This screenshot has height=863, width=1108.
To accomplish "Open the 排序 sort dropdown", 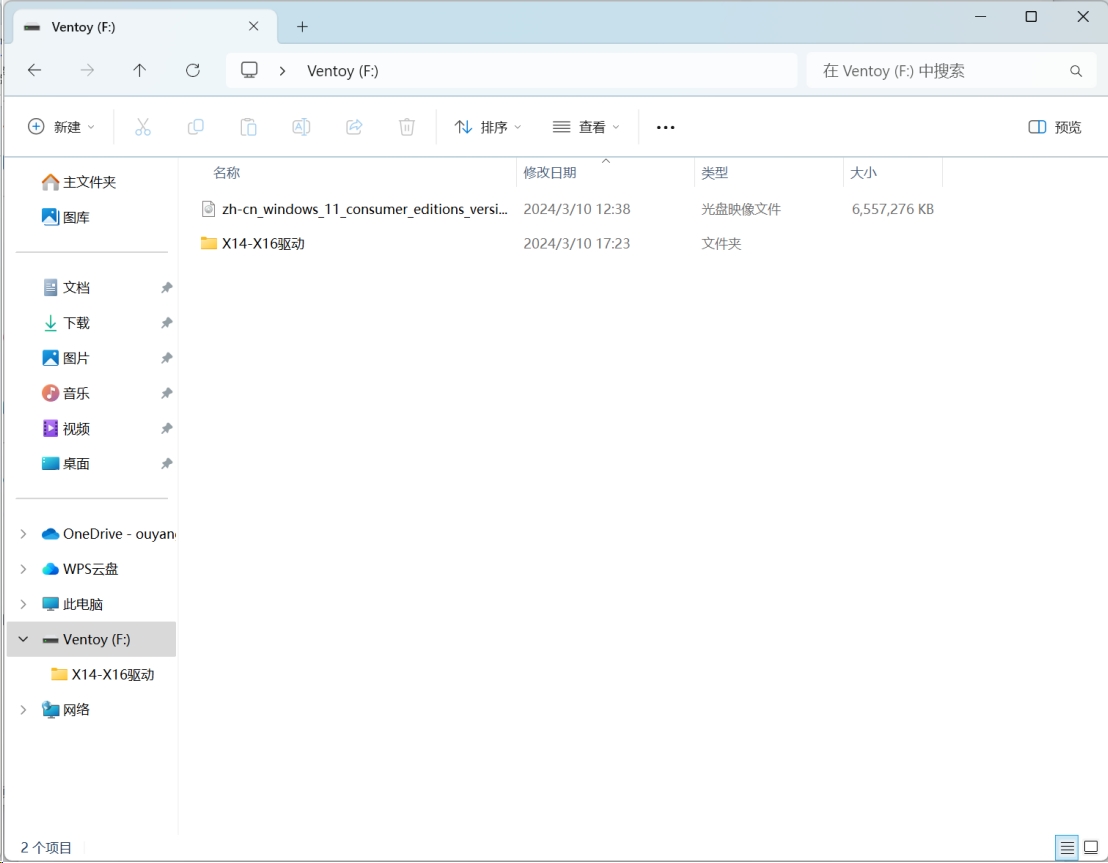I will point(488,127).
